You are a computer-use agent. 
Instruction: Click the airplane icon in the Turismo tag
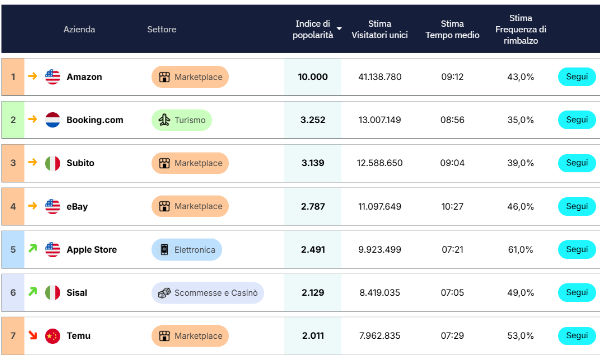[x=164, y=120]
